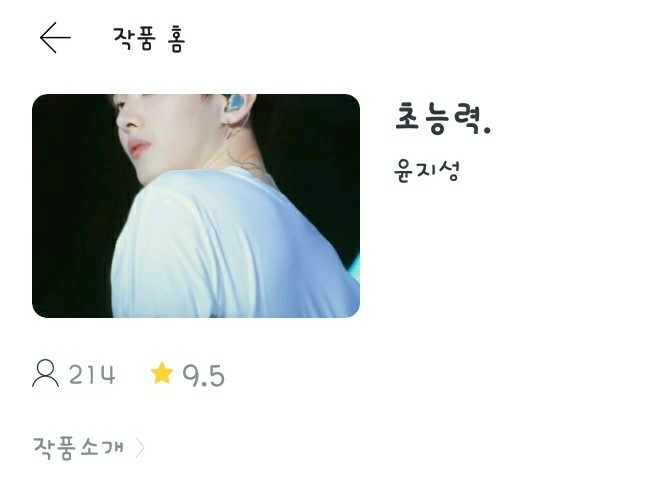
Task: Tap the 작품소개 gray label text
Action: 78,448
